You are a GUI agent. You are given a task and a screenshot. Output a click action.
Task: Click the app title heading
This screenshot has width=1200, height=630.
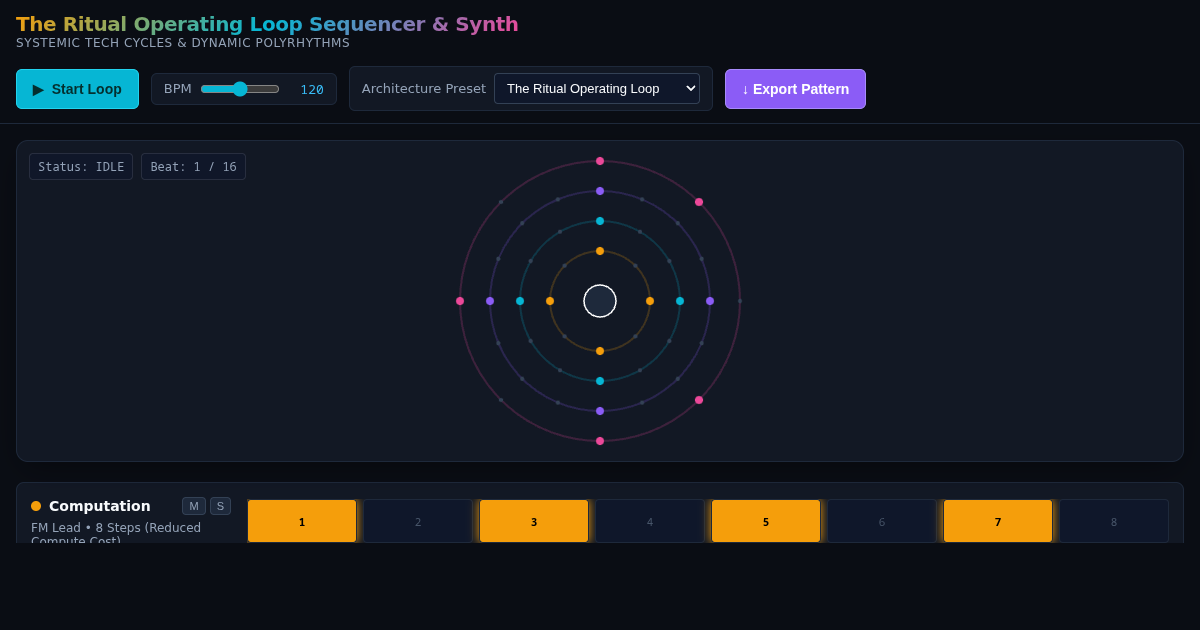(x=267, y=24)
